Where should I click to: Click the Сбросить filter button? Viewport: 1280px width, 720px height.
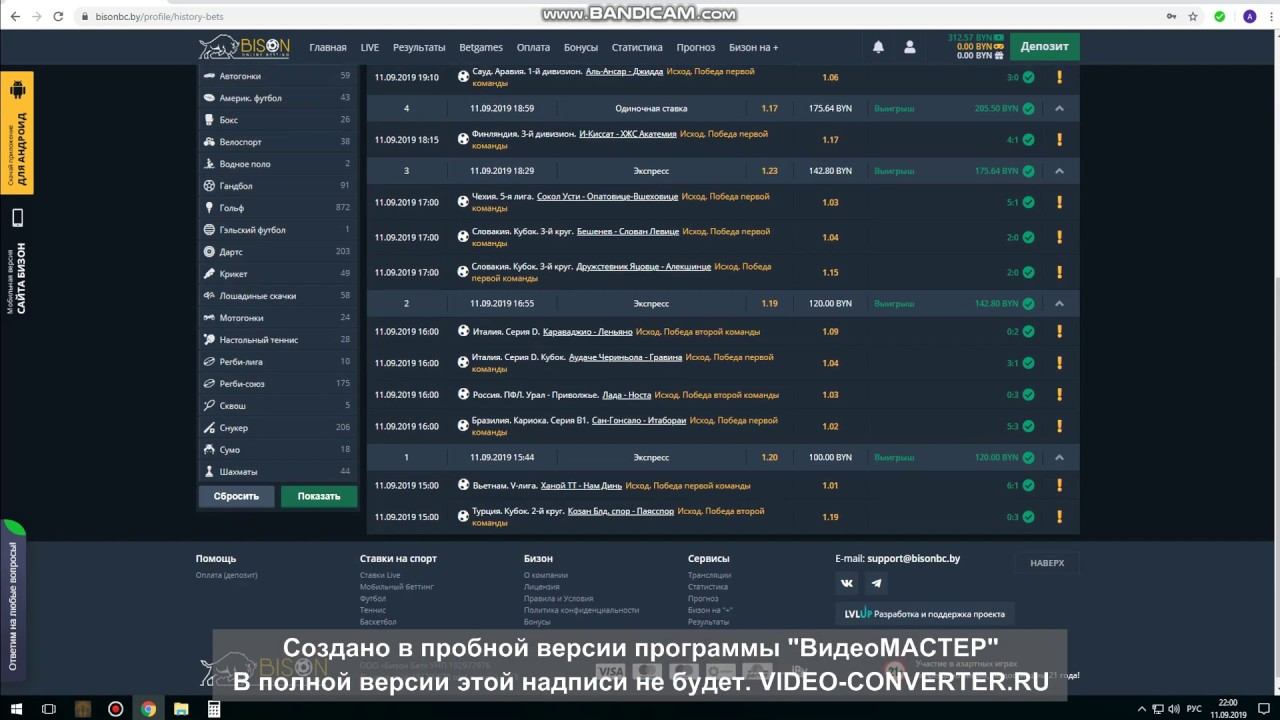click(236, 496)
